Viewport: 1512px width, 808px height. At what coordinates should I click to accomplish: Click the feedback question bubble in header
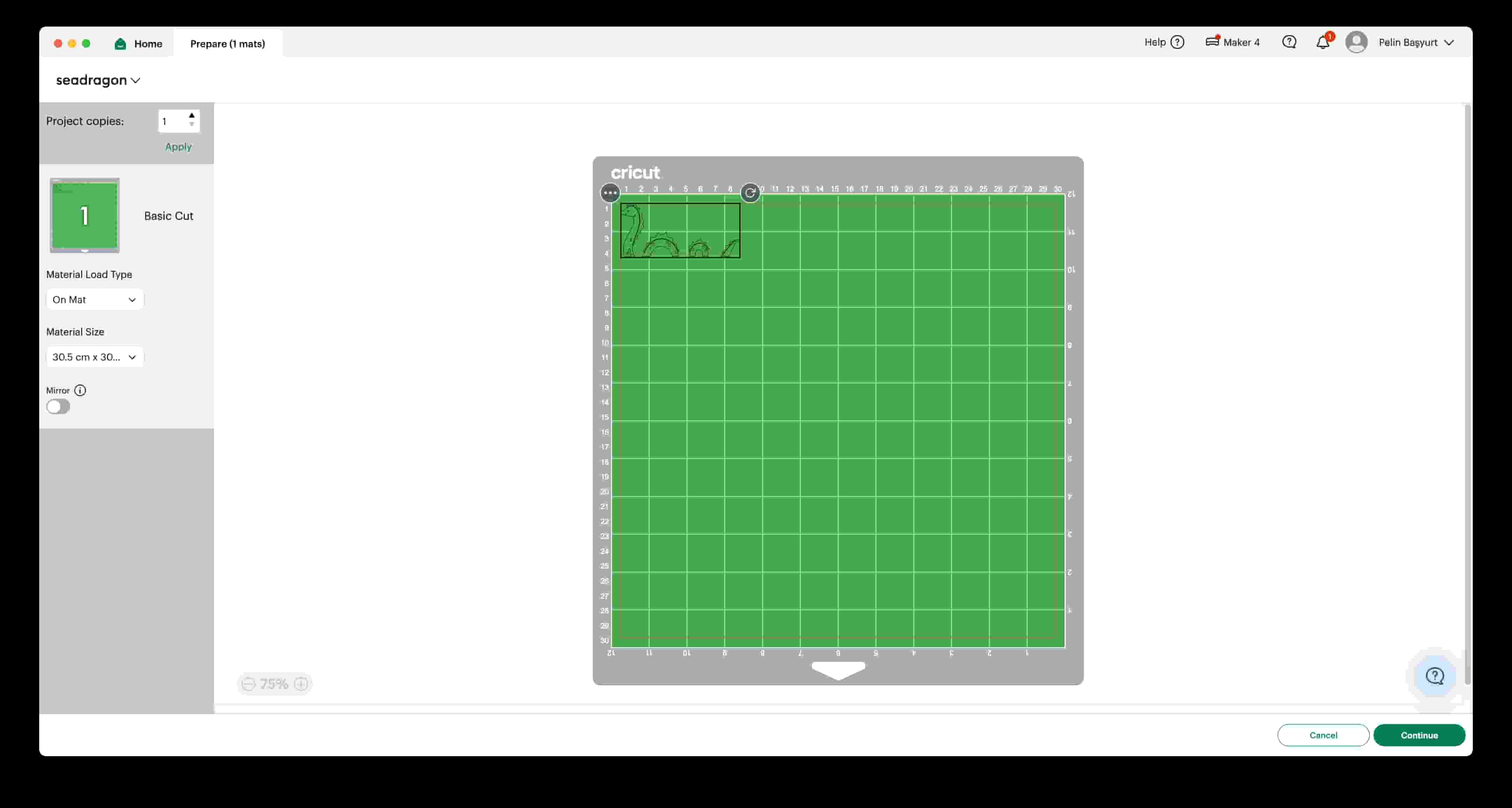[1289, 42]
